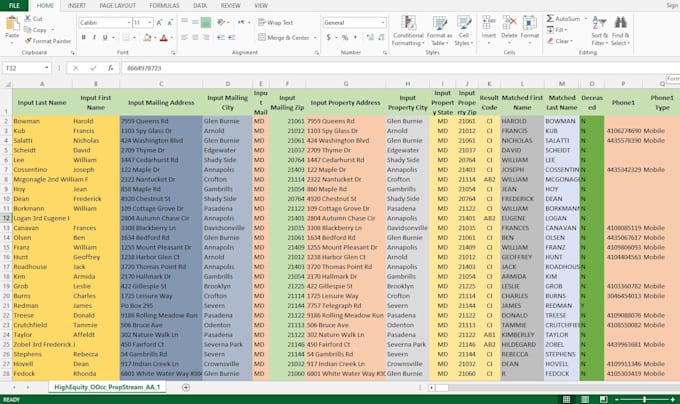Switch to the DATA tab
680x404 pixels.
(x=199, y=6)
